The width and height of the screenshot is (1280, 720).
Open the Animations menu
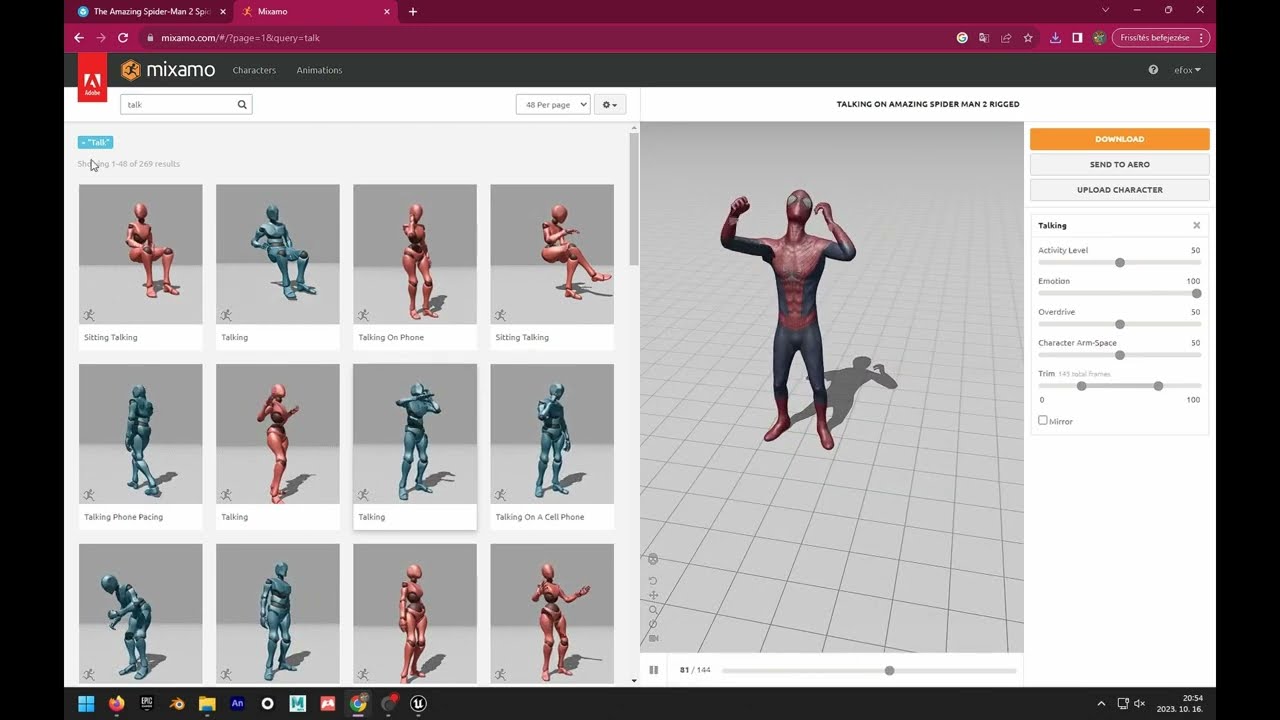pyautogui.click(x=319, y=70)
